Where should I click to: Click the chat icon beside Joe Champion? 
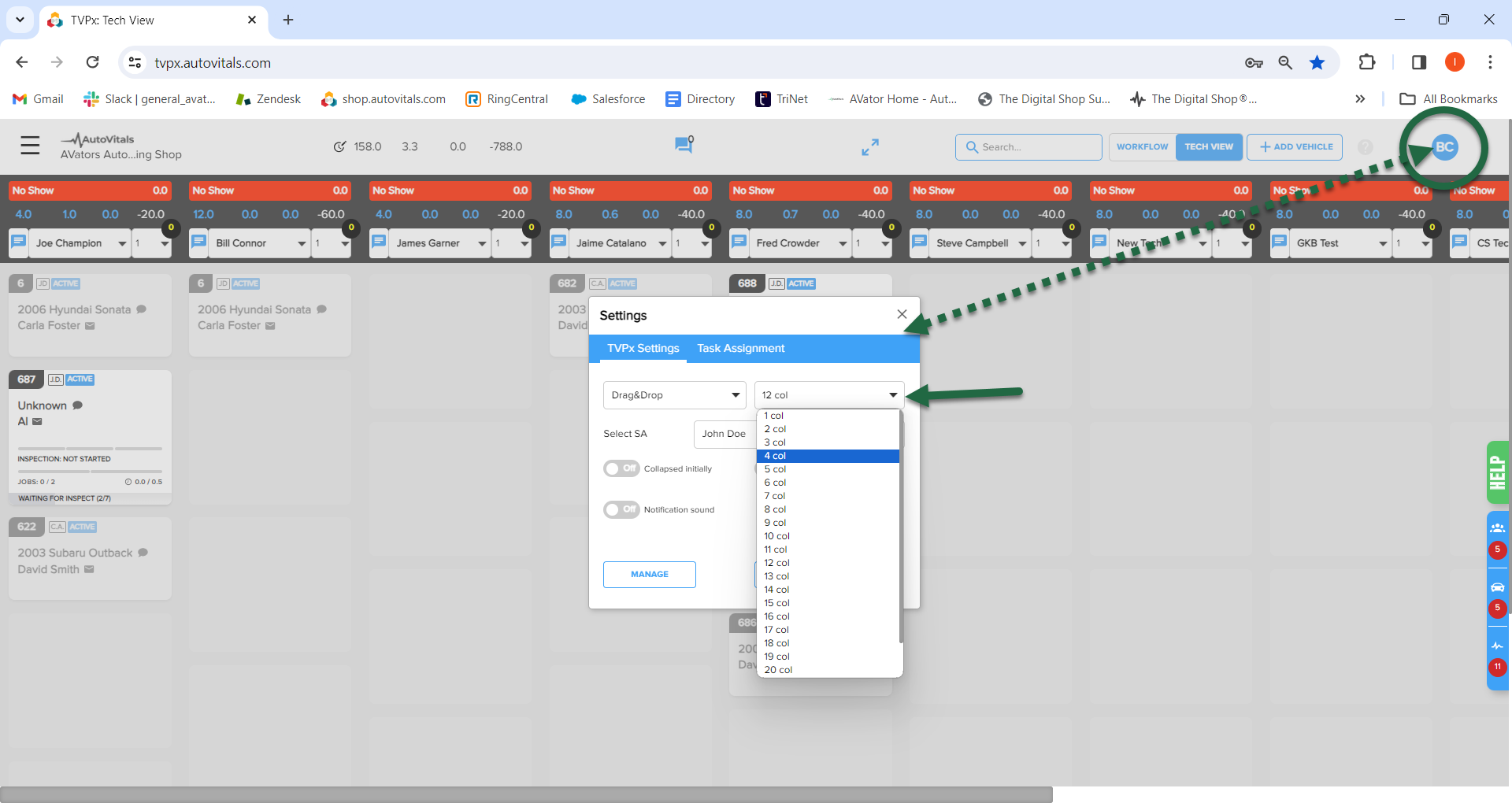19,243
